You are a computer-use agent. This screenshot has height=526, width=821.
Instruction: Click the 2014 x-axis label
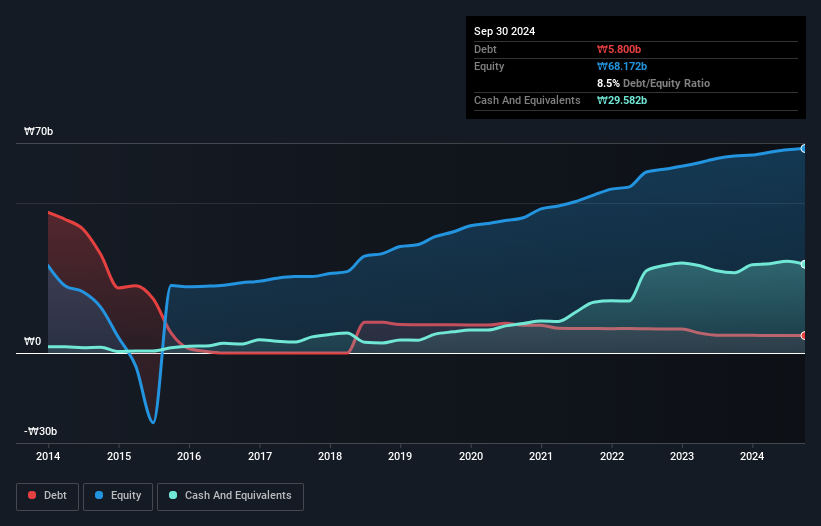point(48,456)
